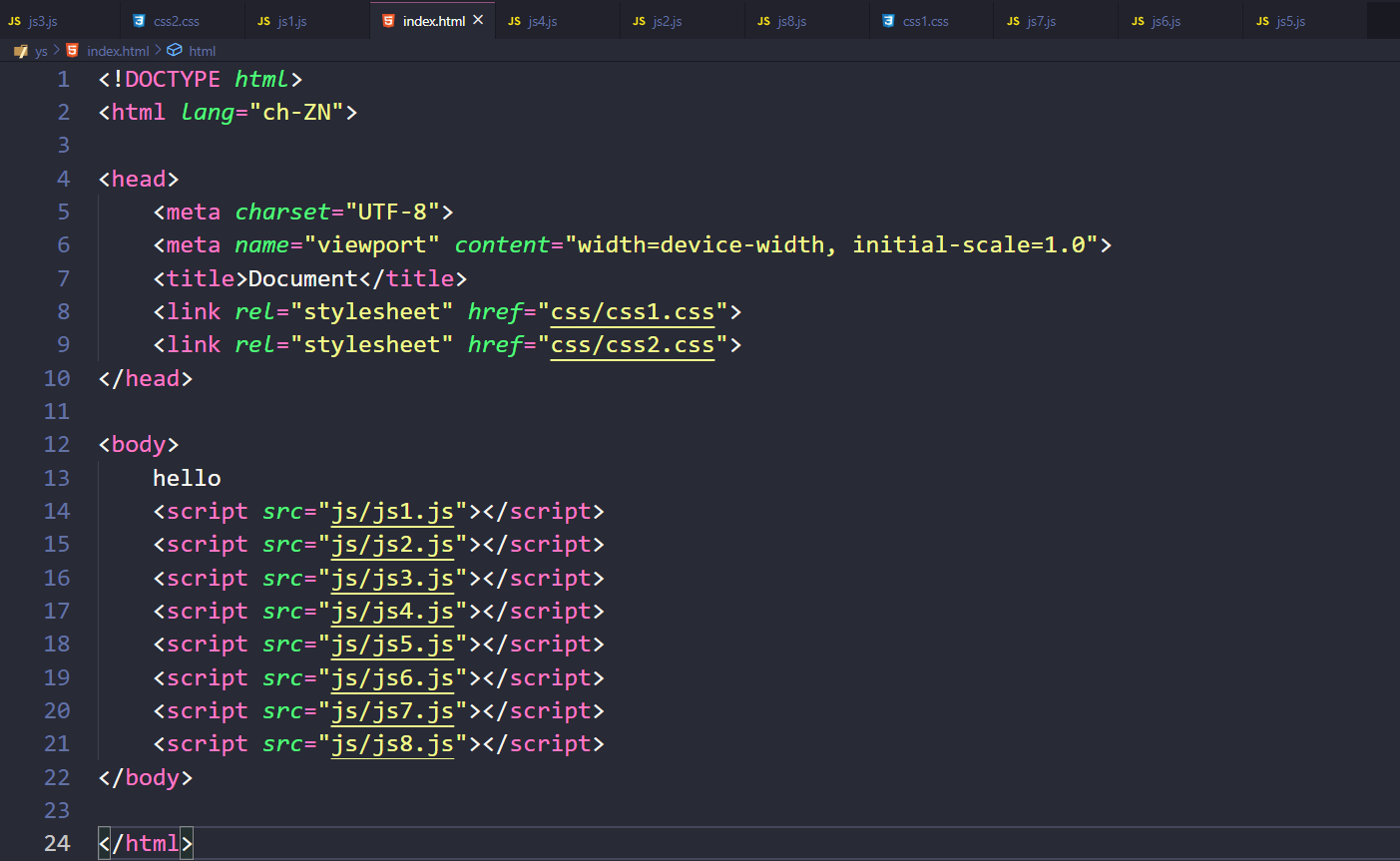Follow the js/js7.js link

pos(392,711)
